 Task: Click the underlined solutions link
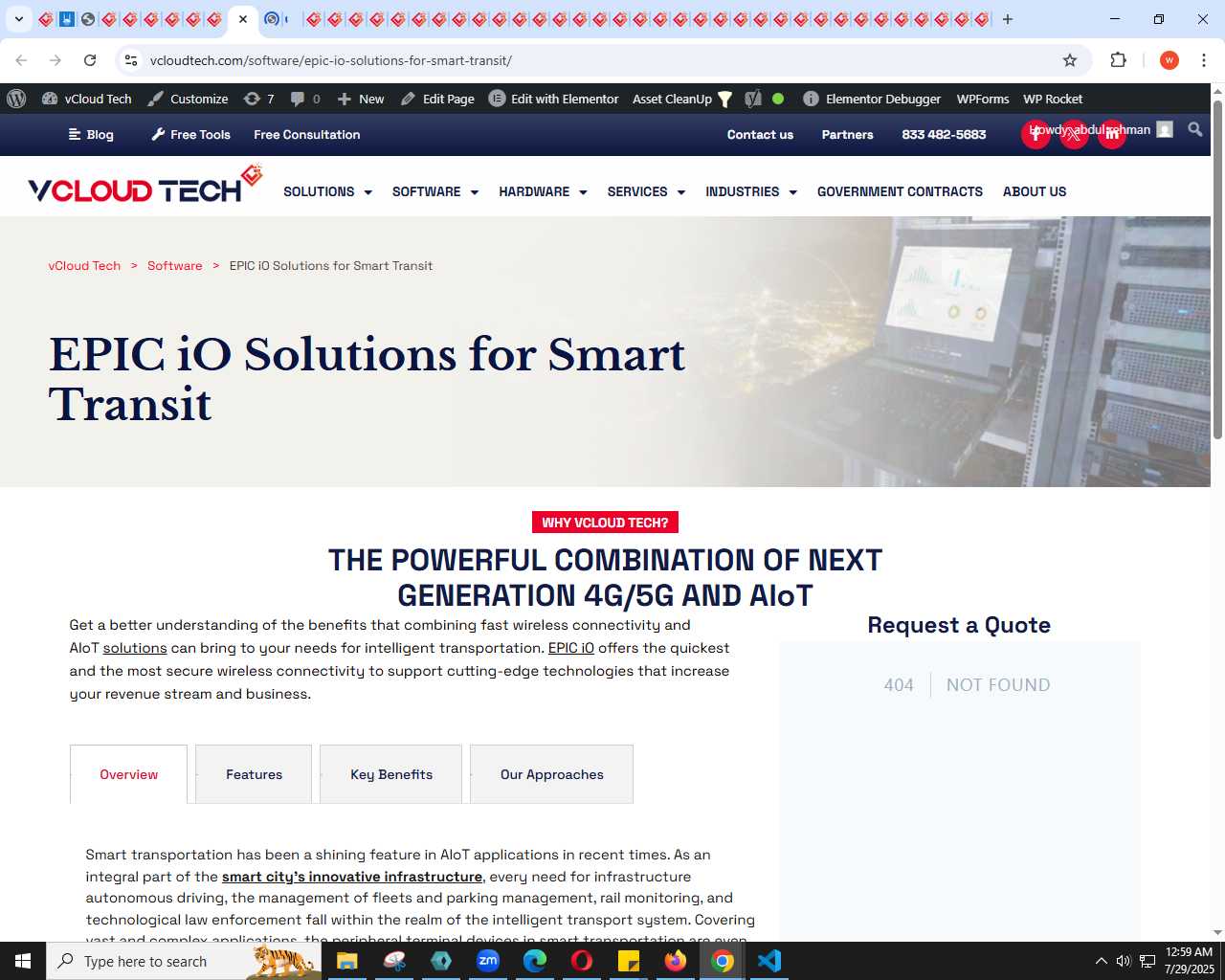[x=135, y=648]
